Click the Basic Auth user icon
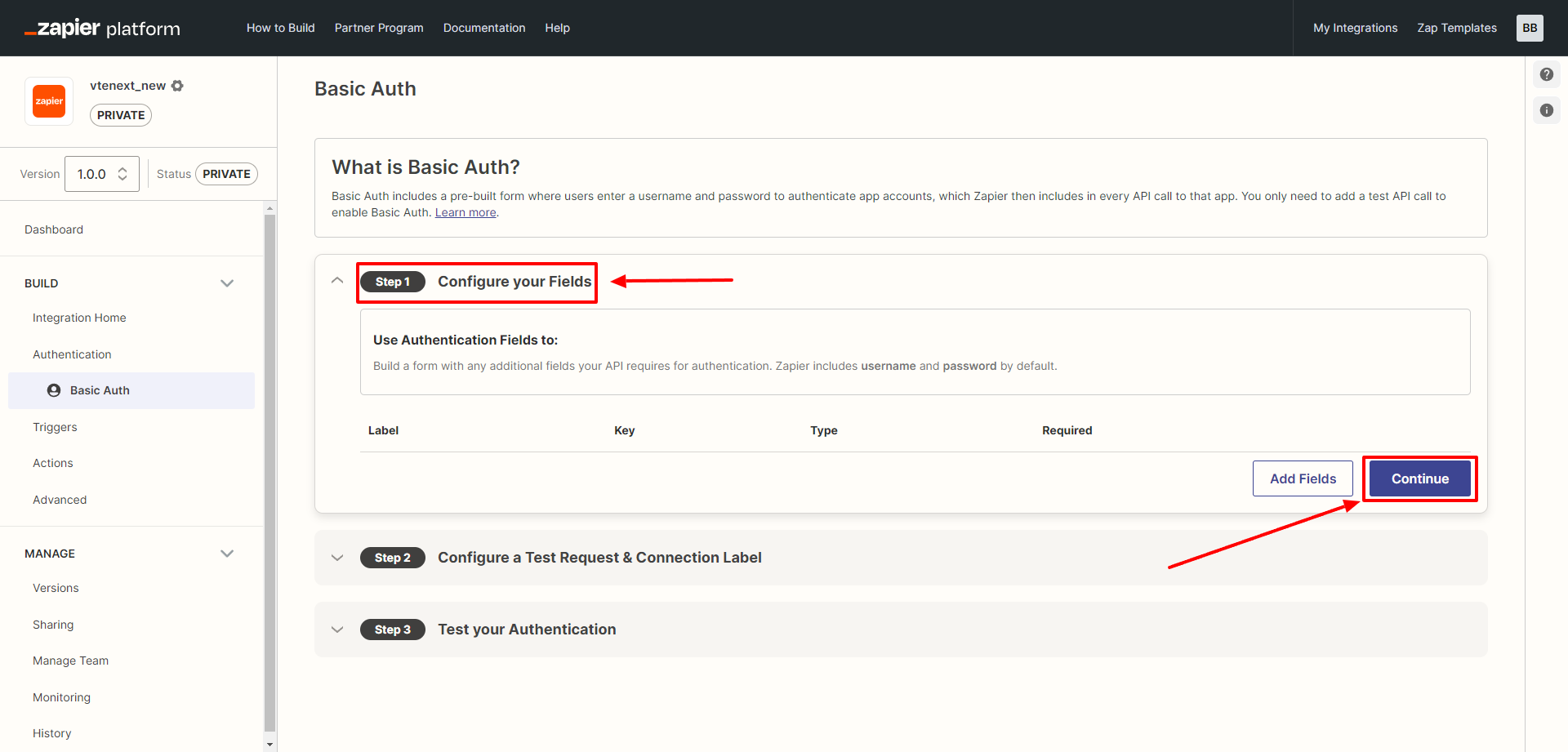Viewport: 1568px width, 752px height. pyautogui.click(x=54, y=390)
